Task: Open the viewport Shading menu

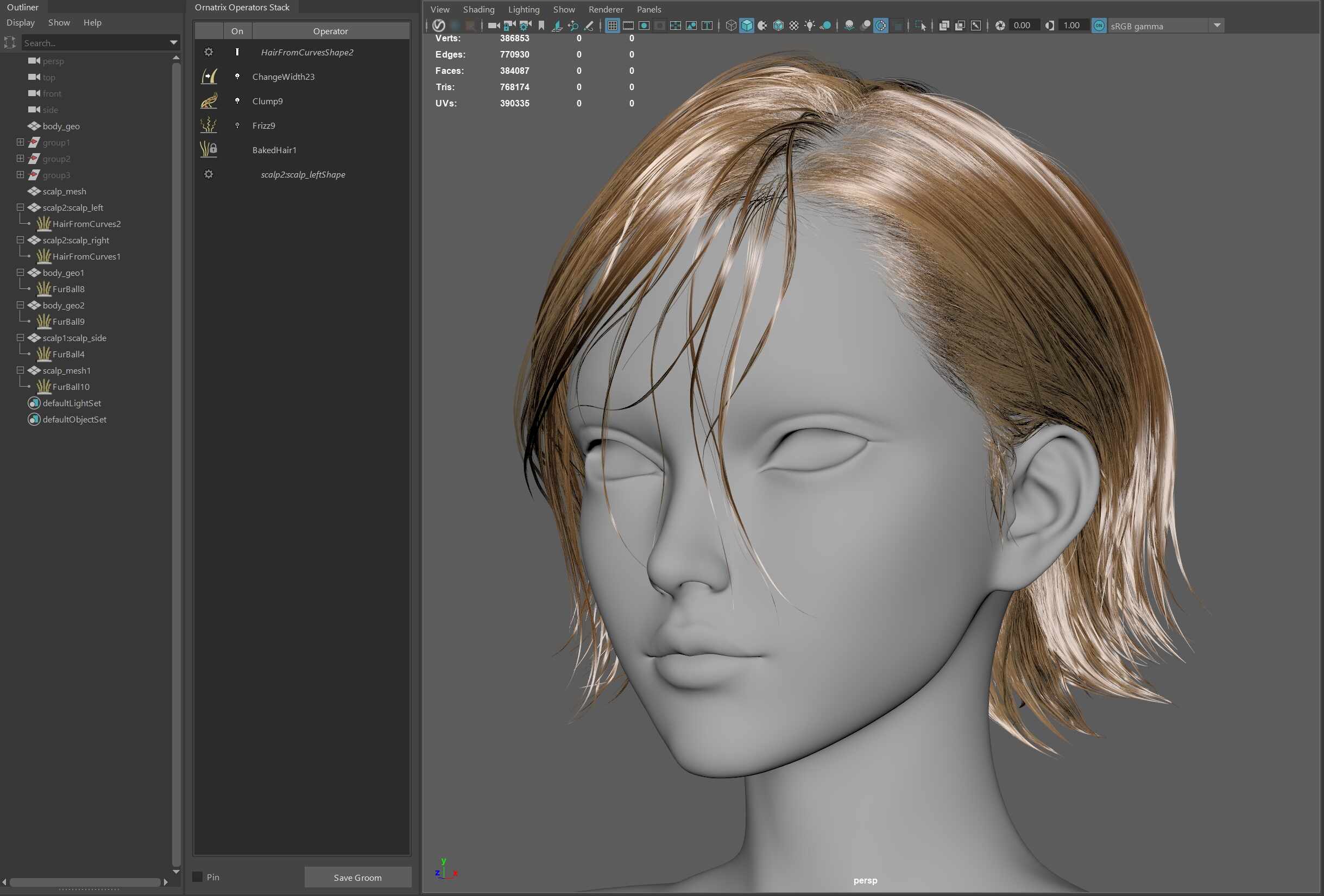Action: tap(478, 9)
